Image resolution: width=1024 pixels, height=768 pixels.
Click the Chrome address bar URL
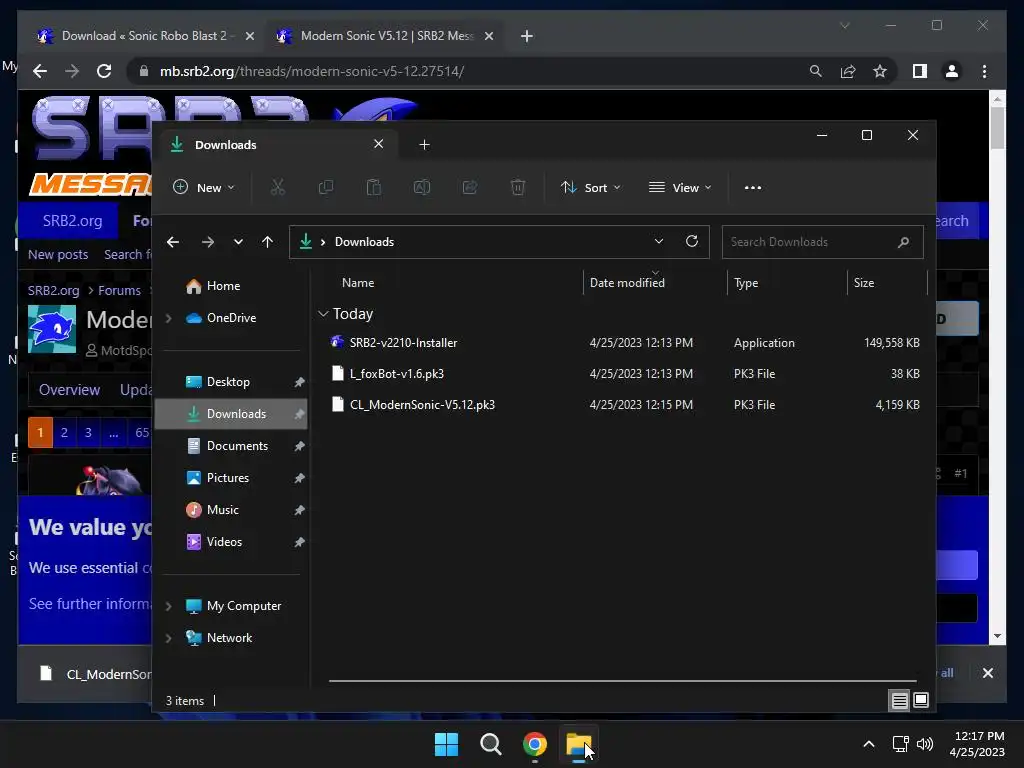(312, 71)
